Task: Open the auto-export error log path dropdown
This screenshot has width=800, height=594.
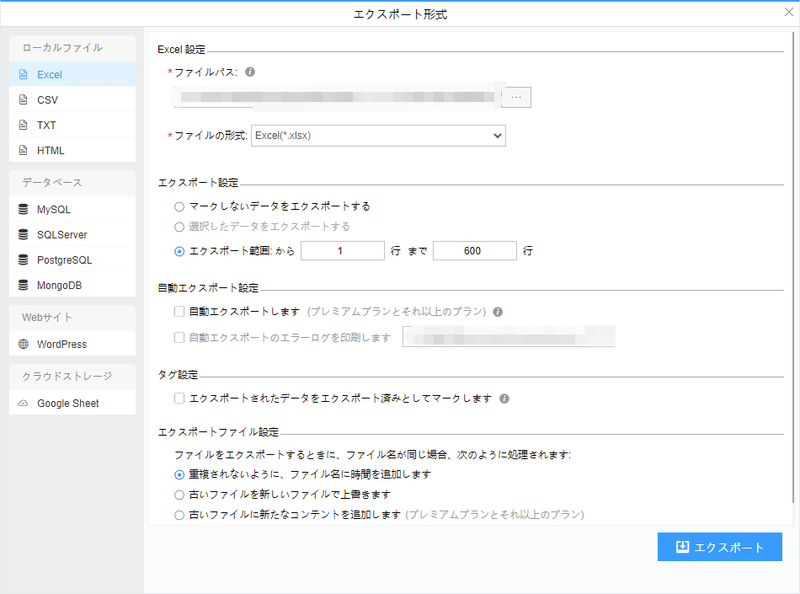Action: 508,337
